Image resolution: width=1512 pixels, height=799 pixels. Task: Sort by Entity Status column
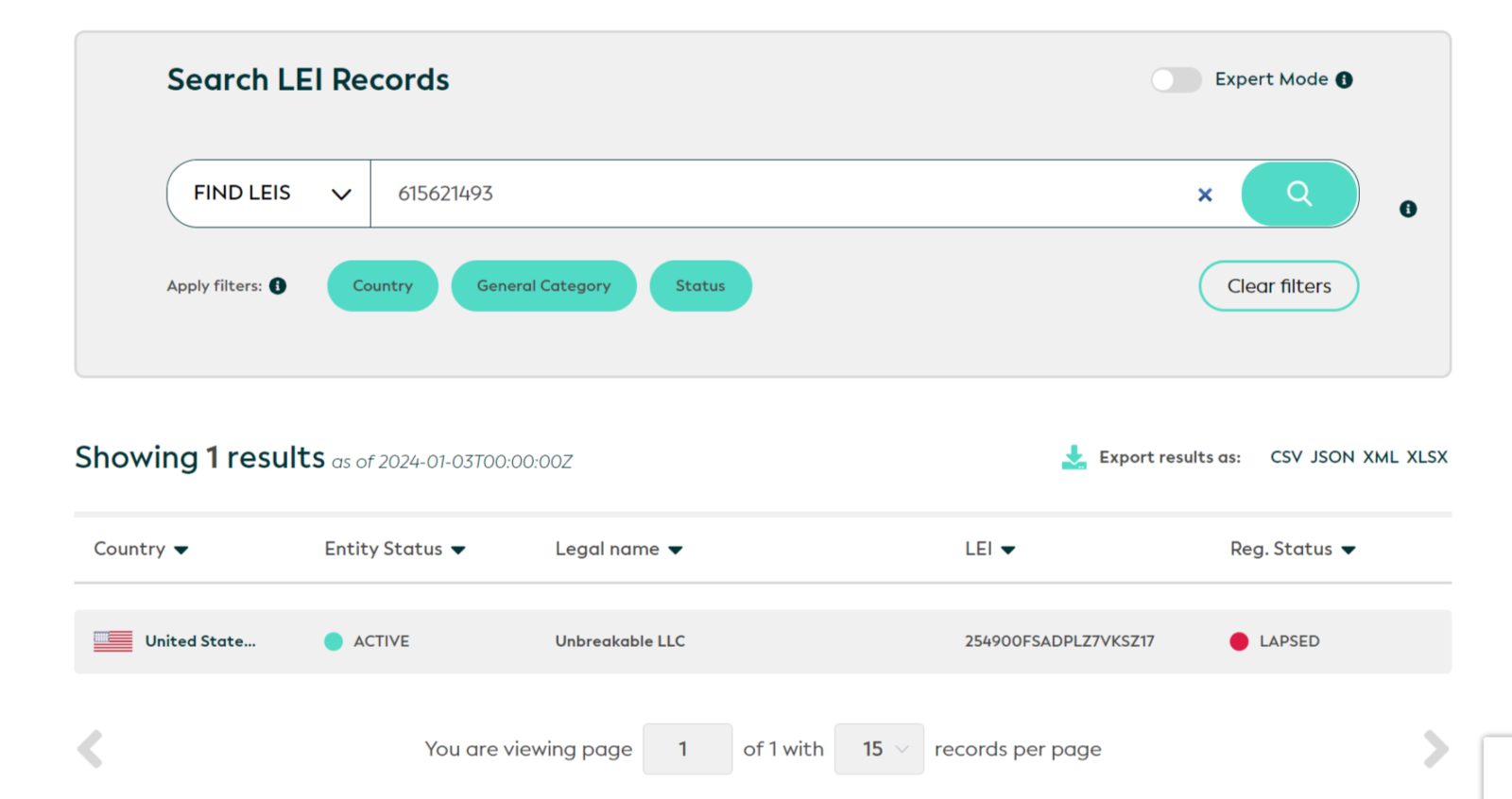(395, 549)
